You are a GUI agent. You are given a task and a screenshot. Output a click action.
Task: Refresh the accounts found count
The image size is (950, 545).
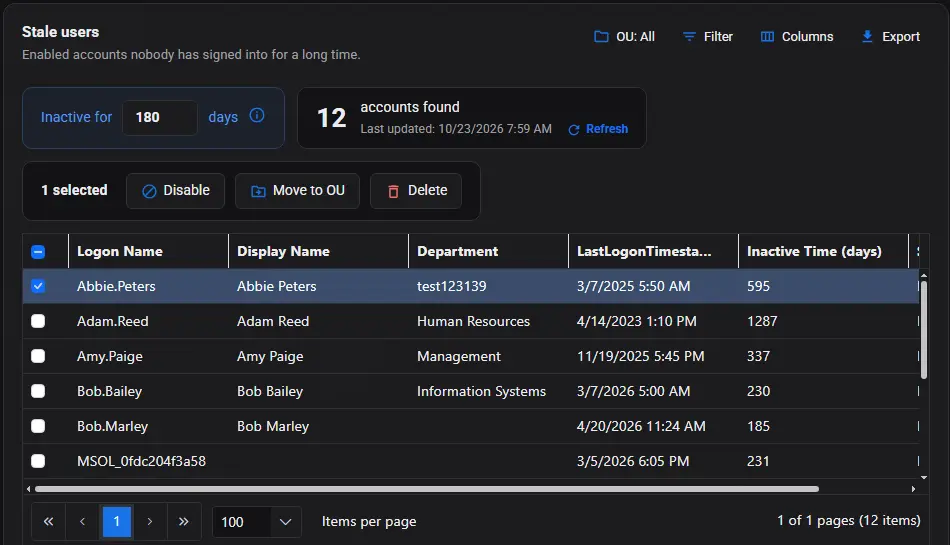[598, 129]
